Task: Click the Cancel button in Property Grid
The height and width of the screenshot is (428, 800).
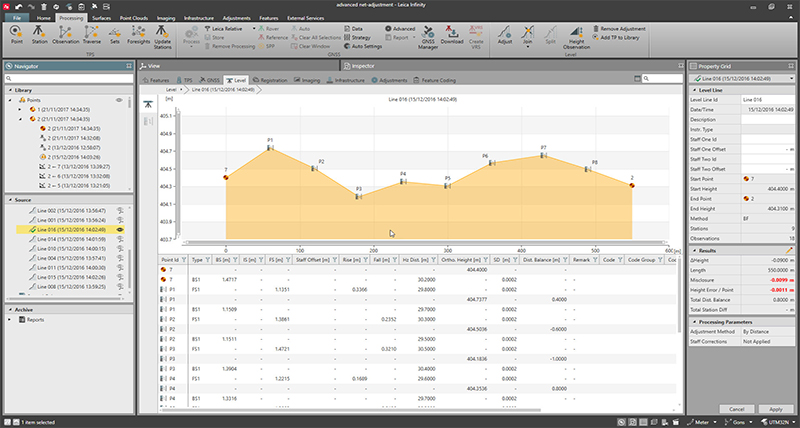Action: click(x=737, y=409)
